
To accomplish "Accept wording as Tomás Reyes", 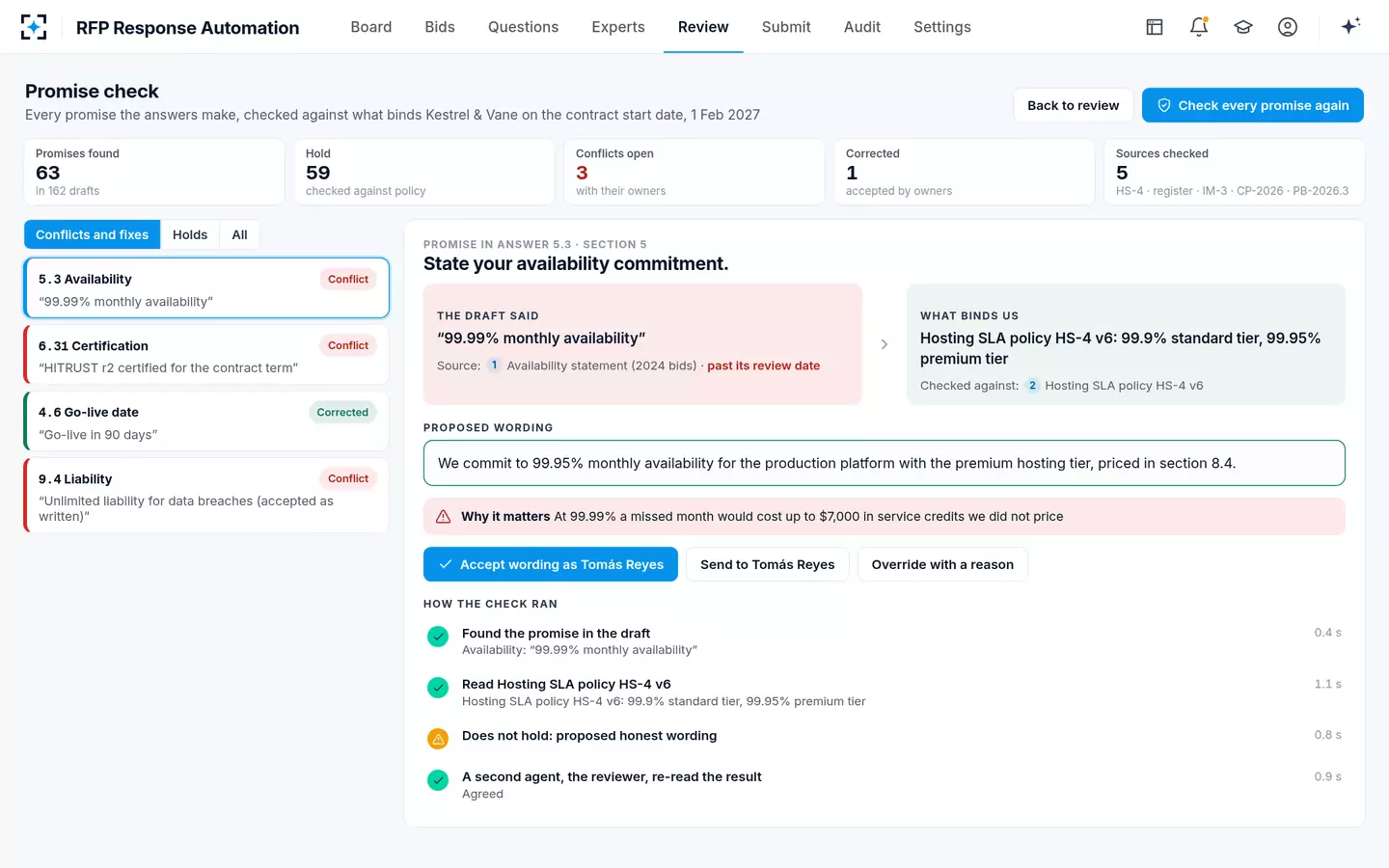I will [551, 564].
